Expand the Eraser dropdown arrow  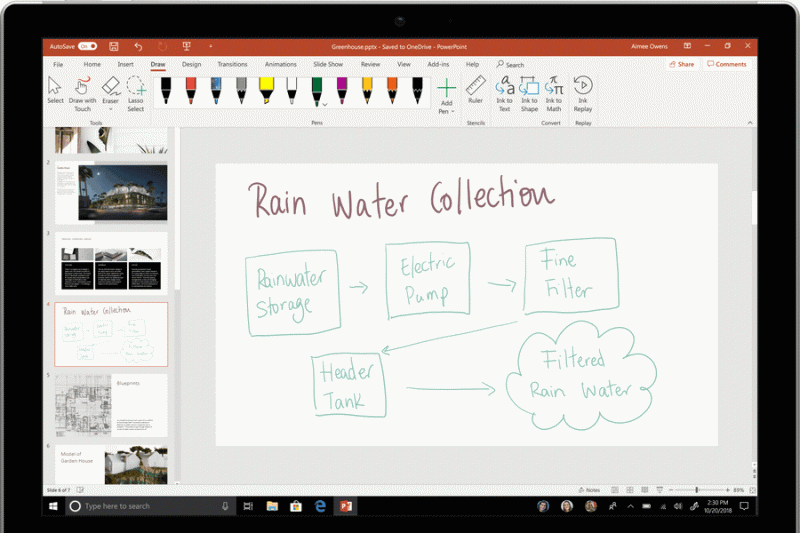click(x=110, y=109)
